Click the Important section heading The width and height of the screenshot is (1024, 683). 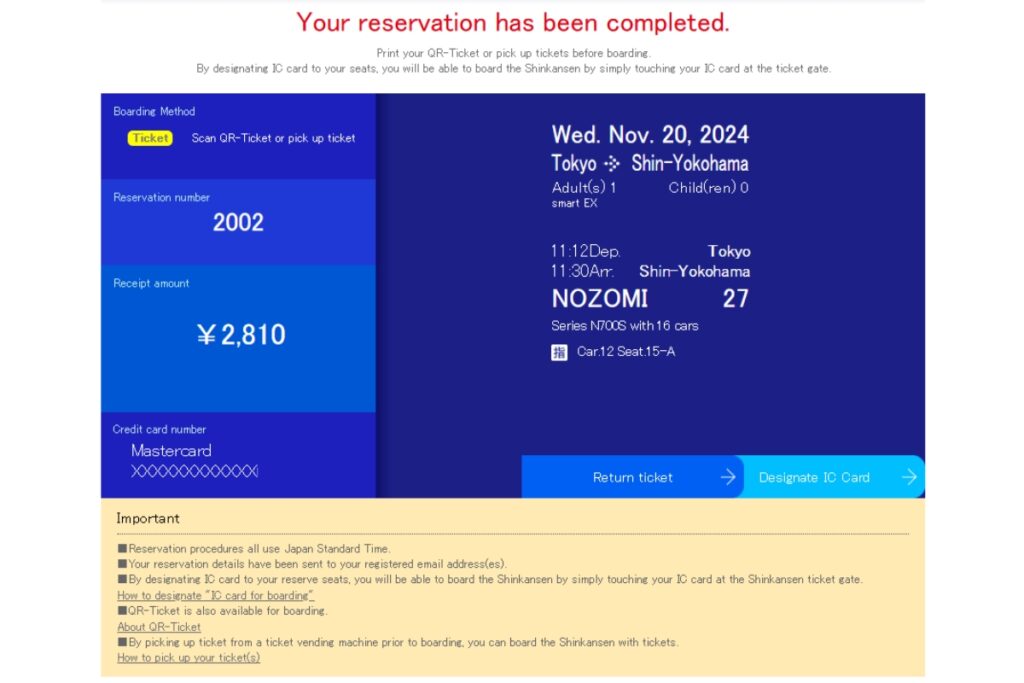pos(146,518)
